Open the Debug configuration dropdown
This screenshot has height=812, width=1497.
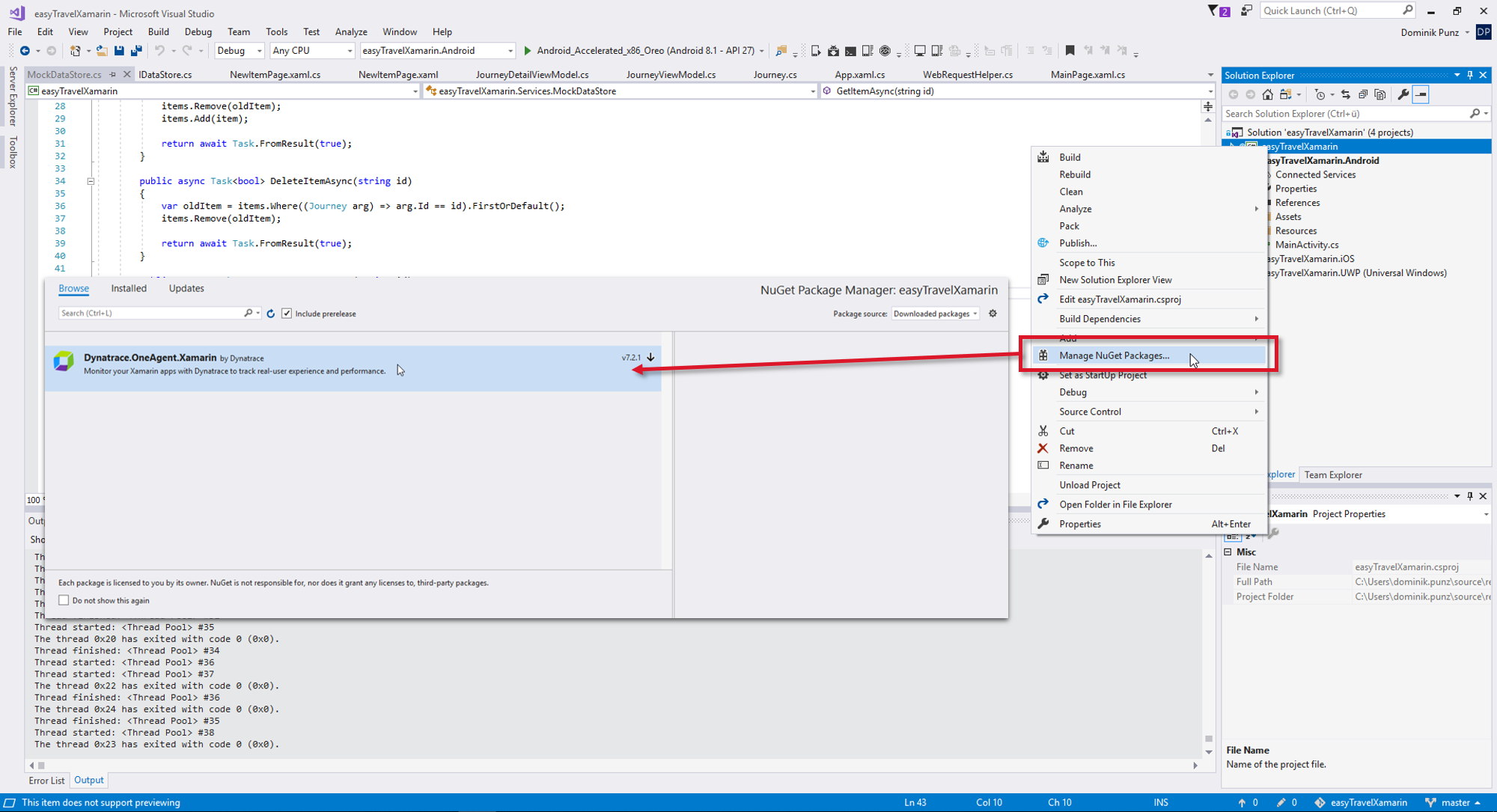coord(240,51)
